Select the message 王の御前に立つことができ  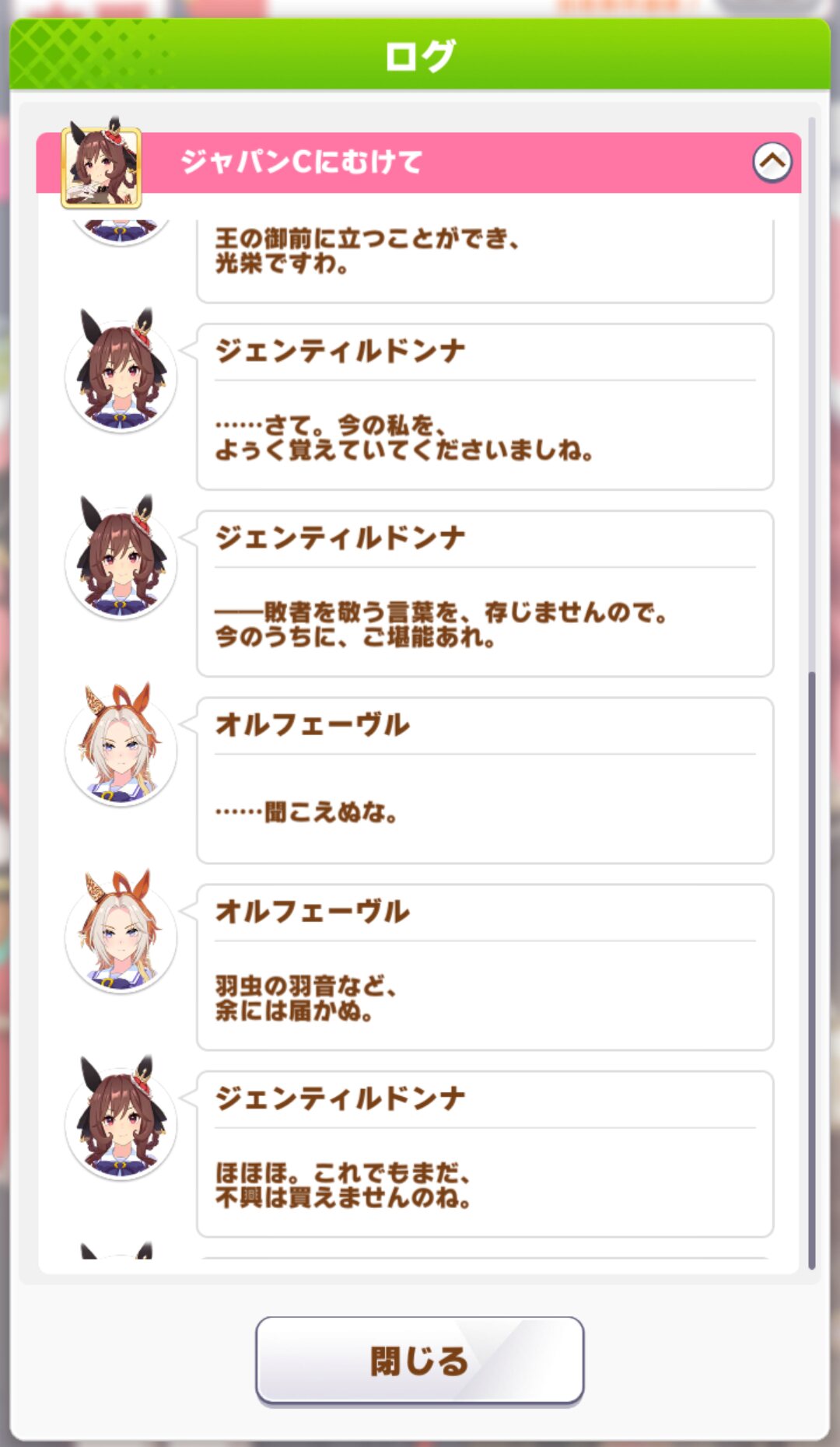click(485, 261)
